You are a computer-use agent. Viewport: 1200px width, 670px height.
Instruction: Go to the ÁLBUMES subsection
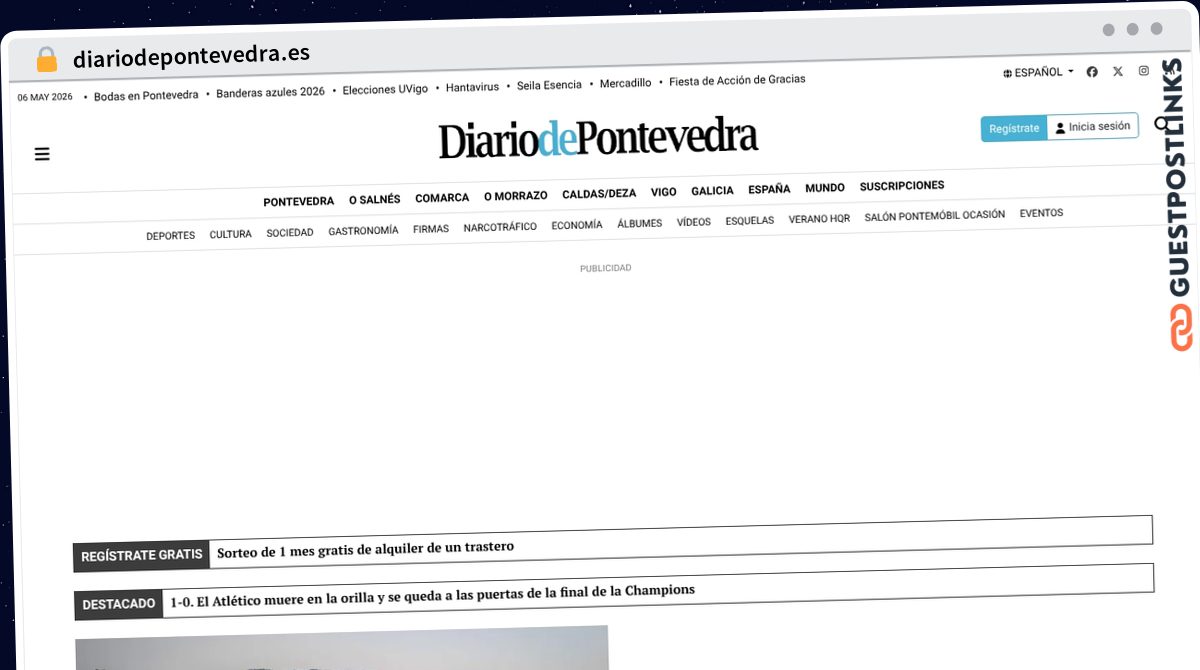click(x=639, y=224)
